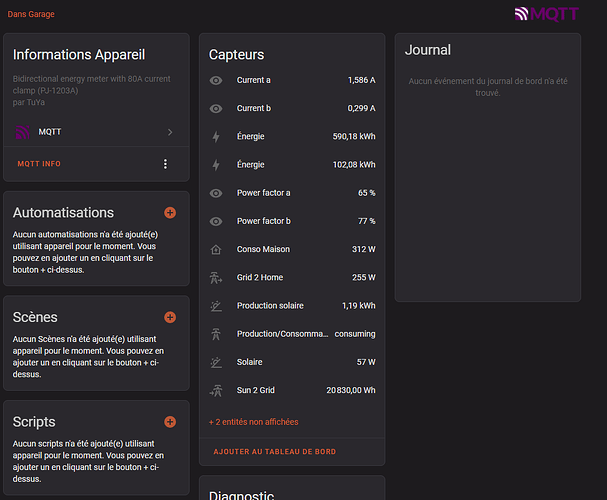Click the eye icon beside Power factor b
This screenshot has height=500, width=607.
pos(216,221)
